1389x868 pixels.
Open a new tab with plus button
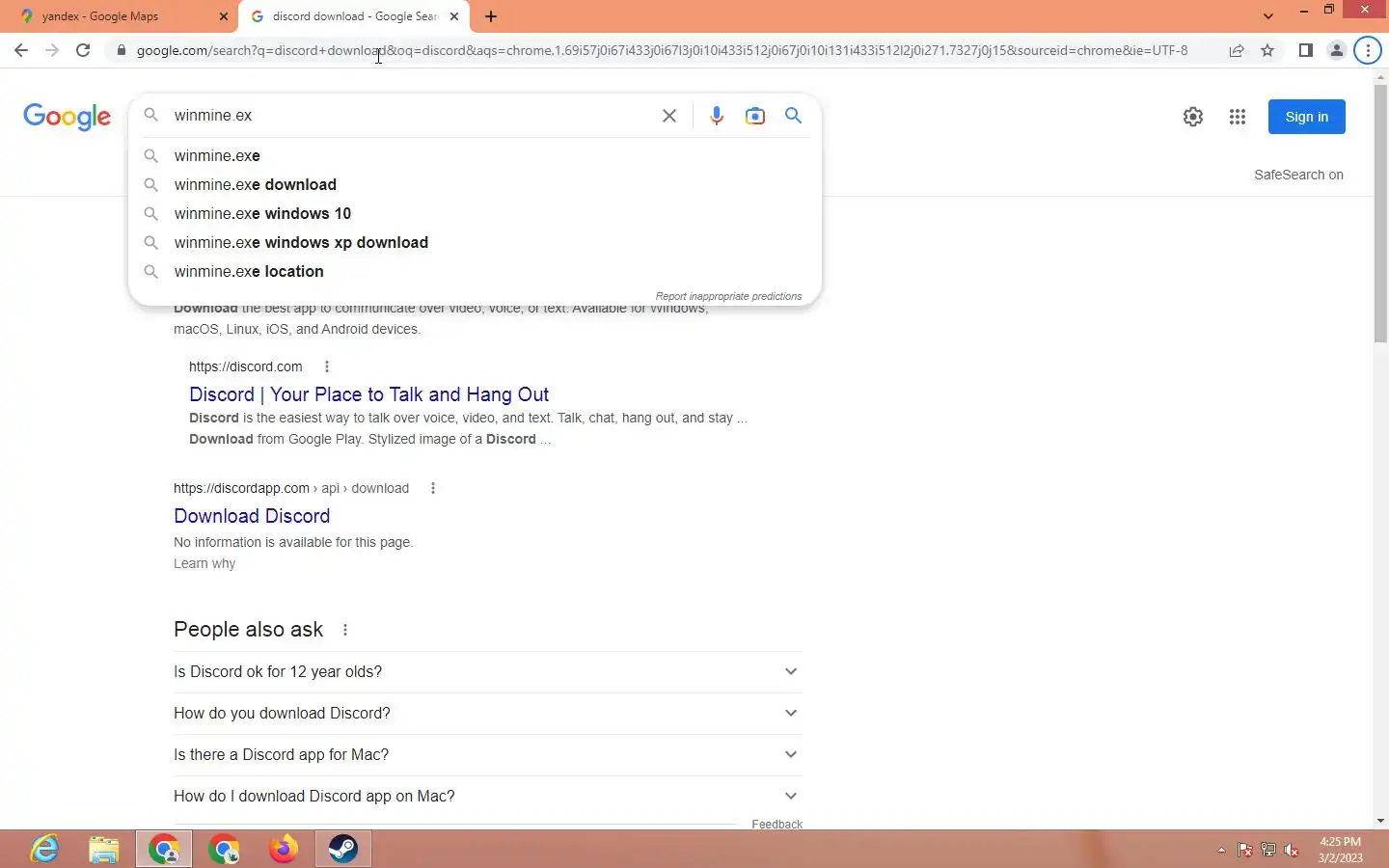pos(491,16)
